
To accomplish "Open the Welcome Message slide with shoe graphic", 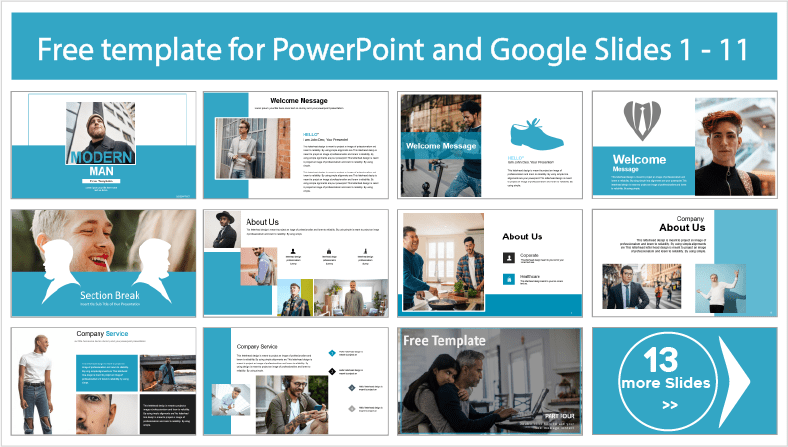I will [x=490, y=145].
